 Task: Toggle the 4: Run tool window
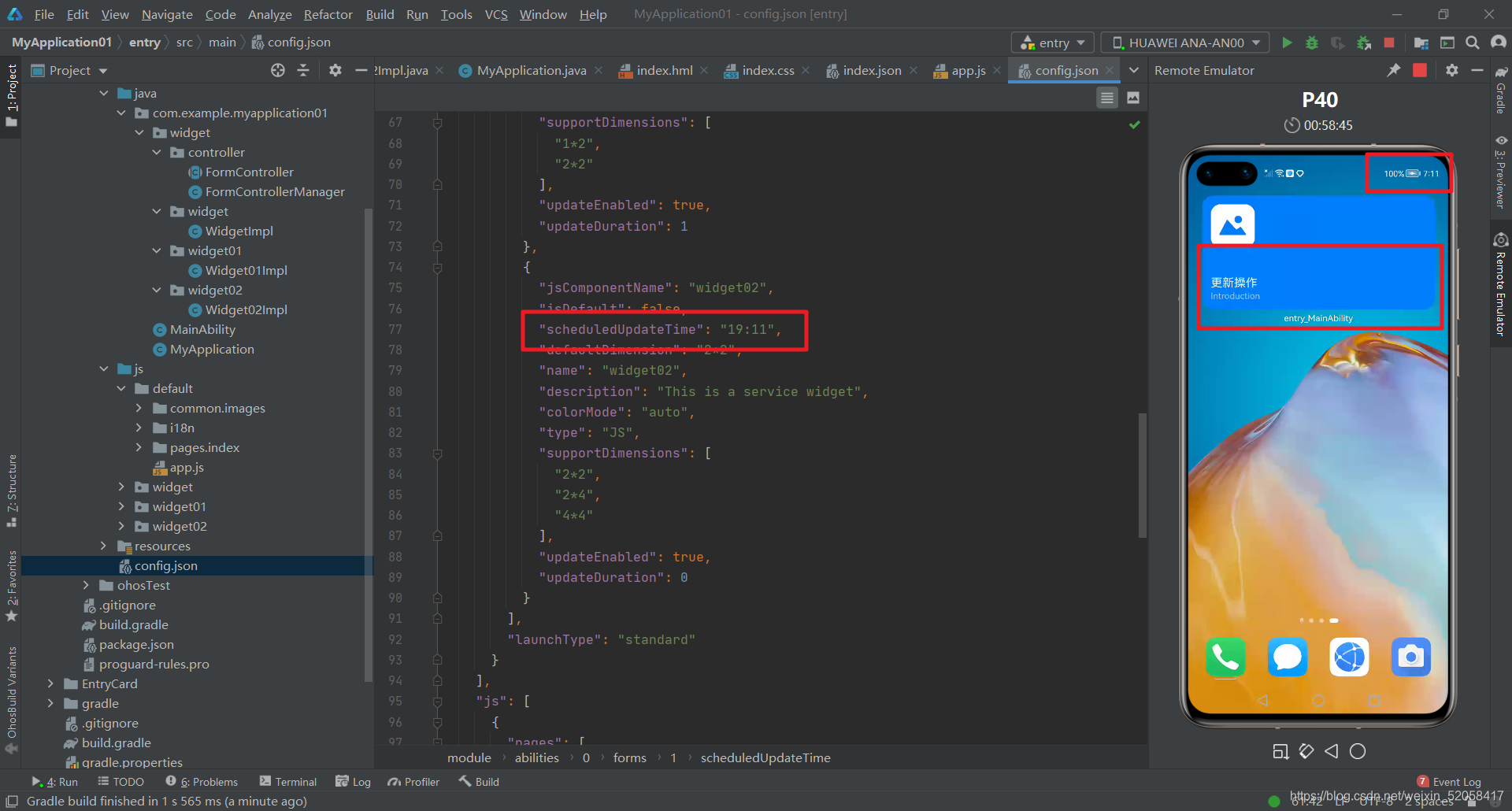click(54, 782)
